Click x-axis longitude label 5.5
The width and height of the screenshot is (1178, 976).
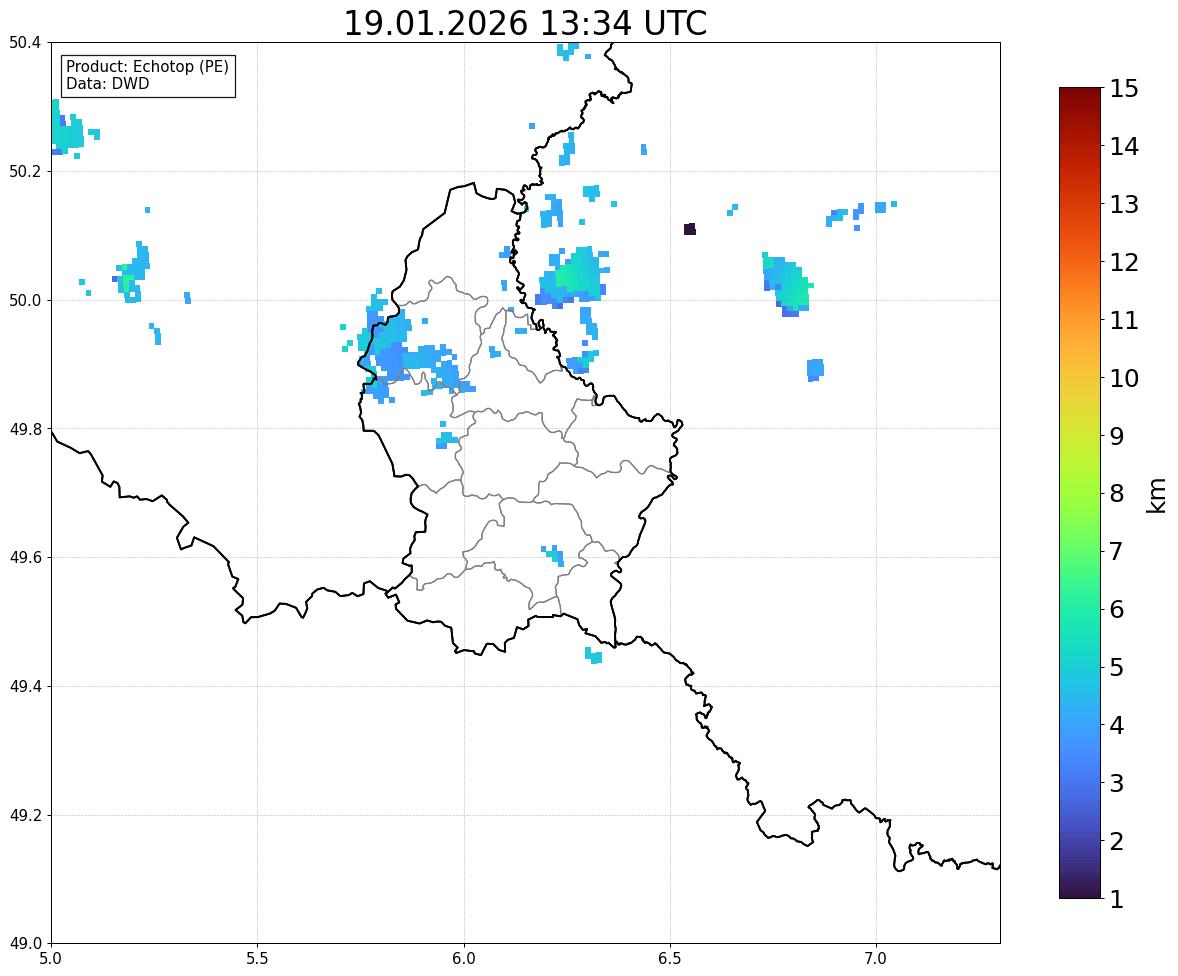point(257,959)
